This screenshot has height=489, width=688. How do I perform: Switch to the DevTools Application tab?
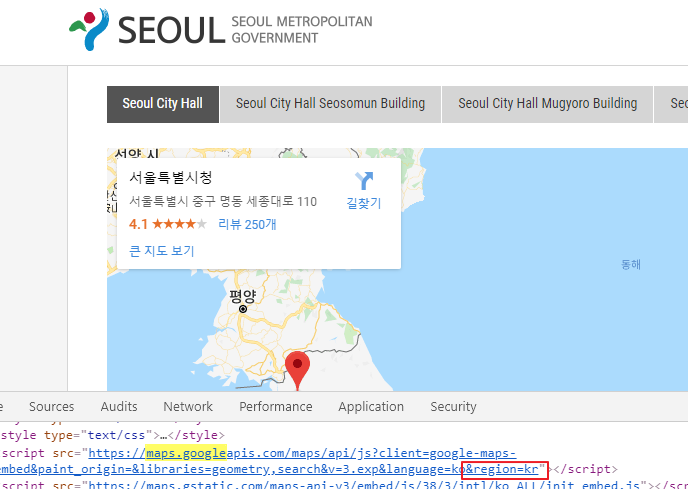coord(371,406)
